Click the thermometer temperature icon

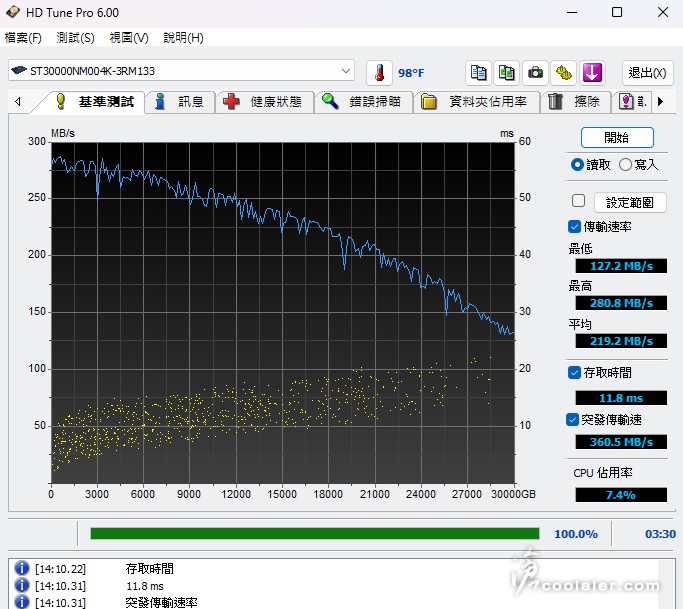(379, 72)
